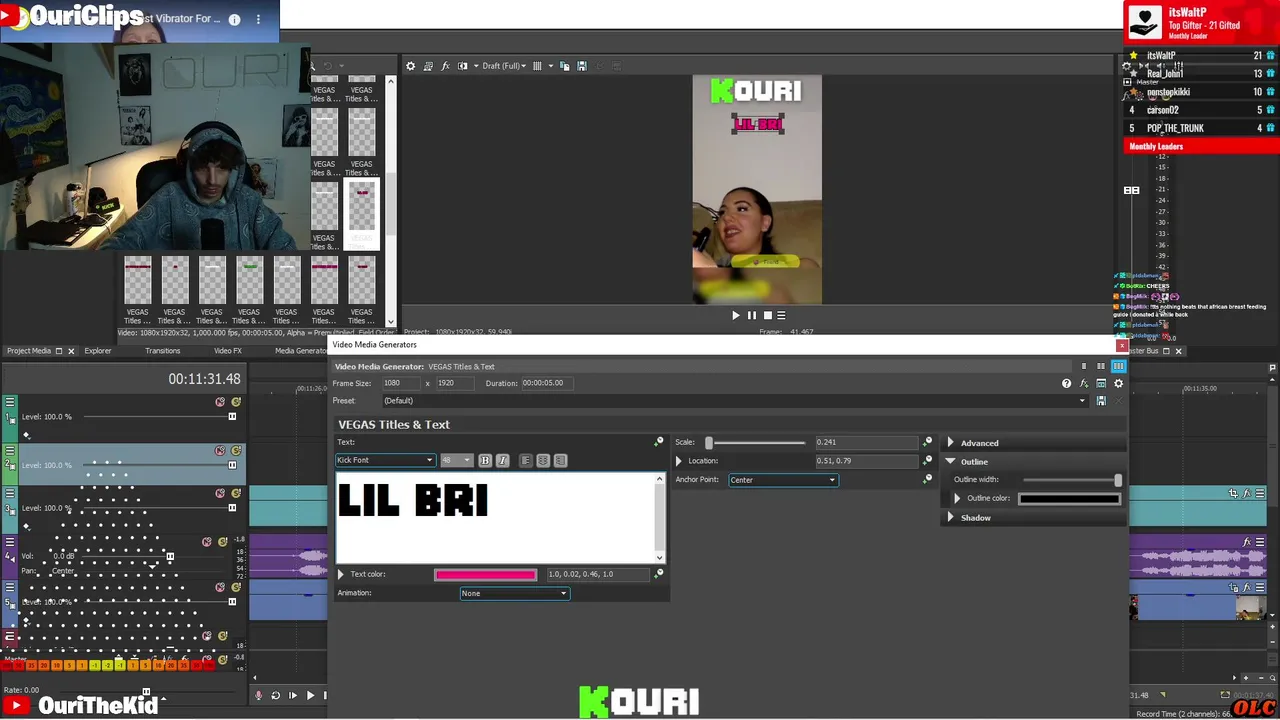Switch to Video FX tab
The image size is (1280, 720).
(228, 351)
